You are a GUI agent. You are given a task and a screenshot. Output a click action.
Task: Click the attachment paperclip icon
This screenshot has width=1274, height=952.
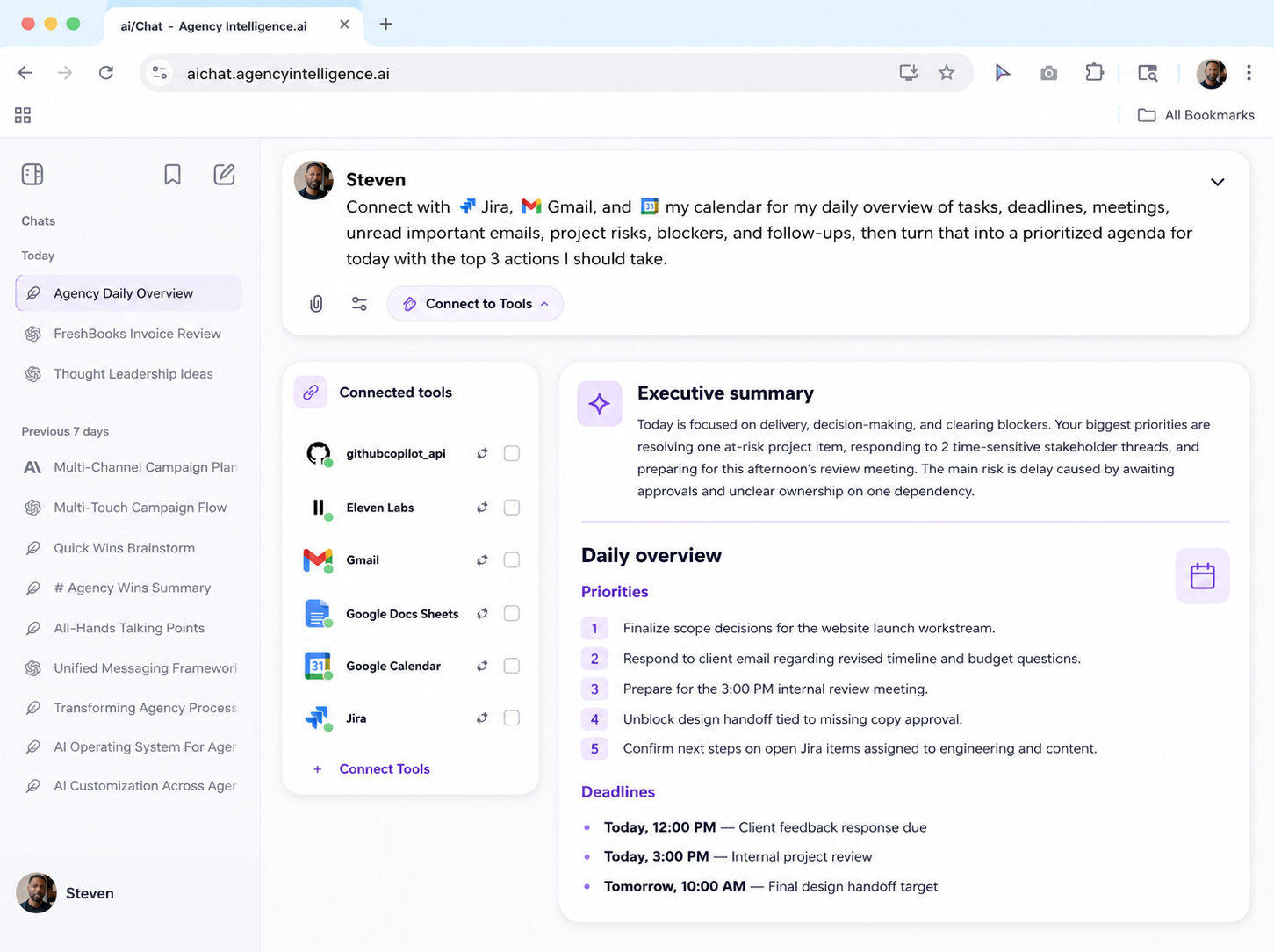316,304
